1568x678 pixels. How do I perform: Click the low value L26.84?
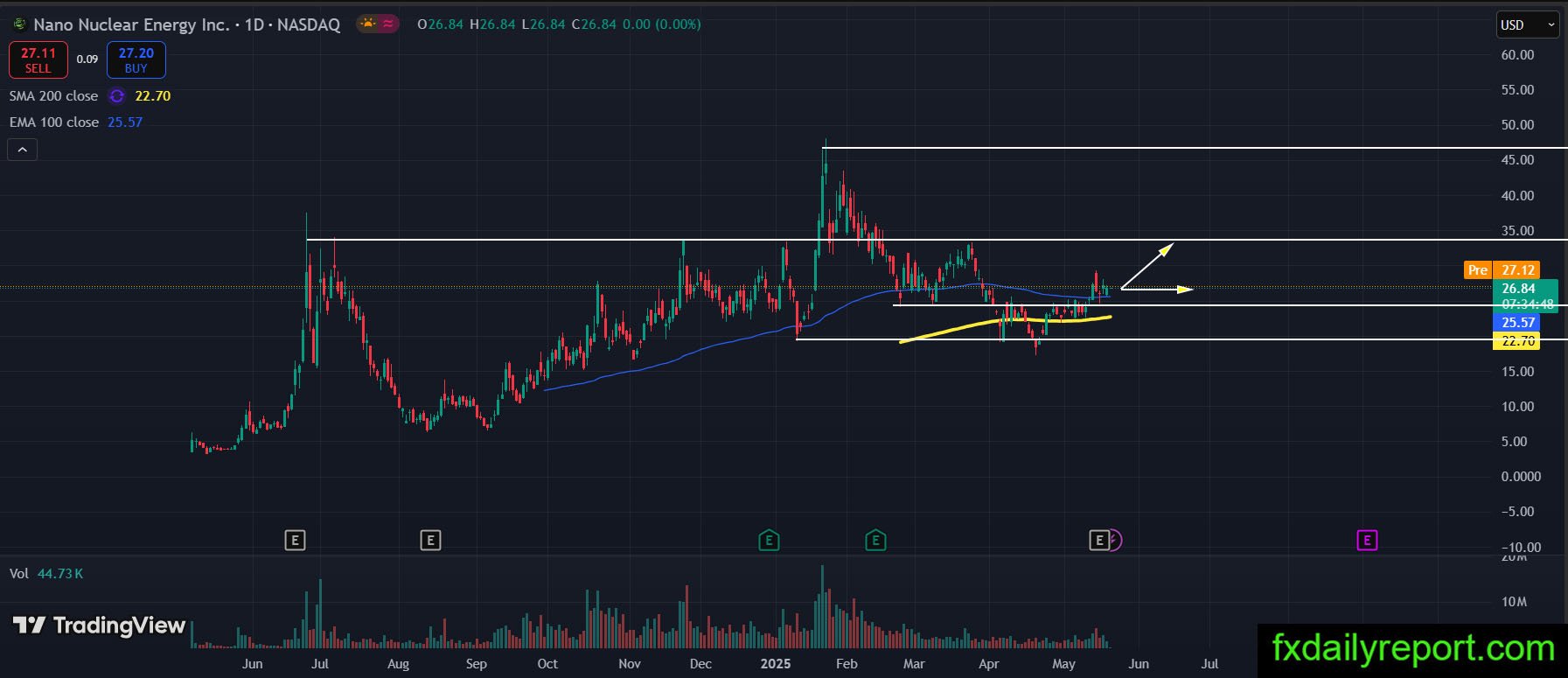[543, 24]
